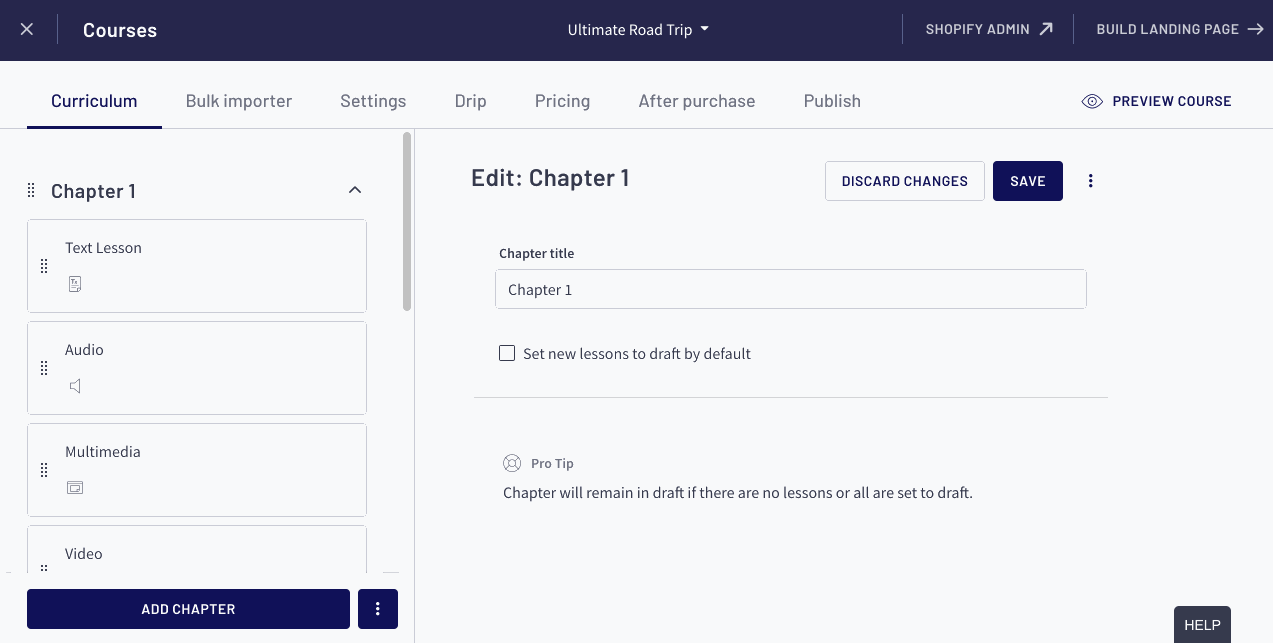Select the Multimedia lesson card

pyautogui.click(x=197, y=470)
